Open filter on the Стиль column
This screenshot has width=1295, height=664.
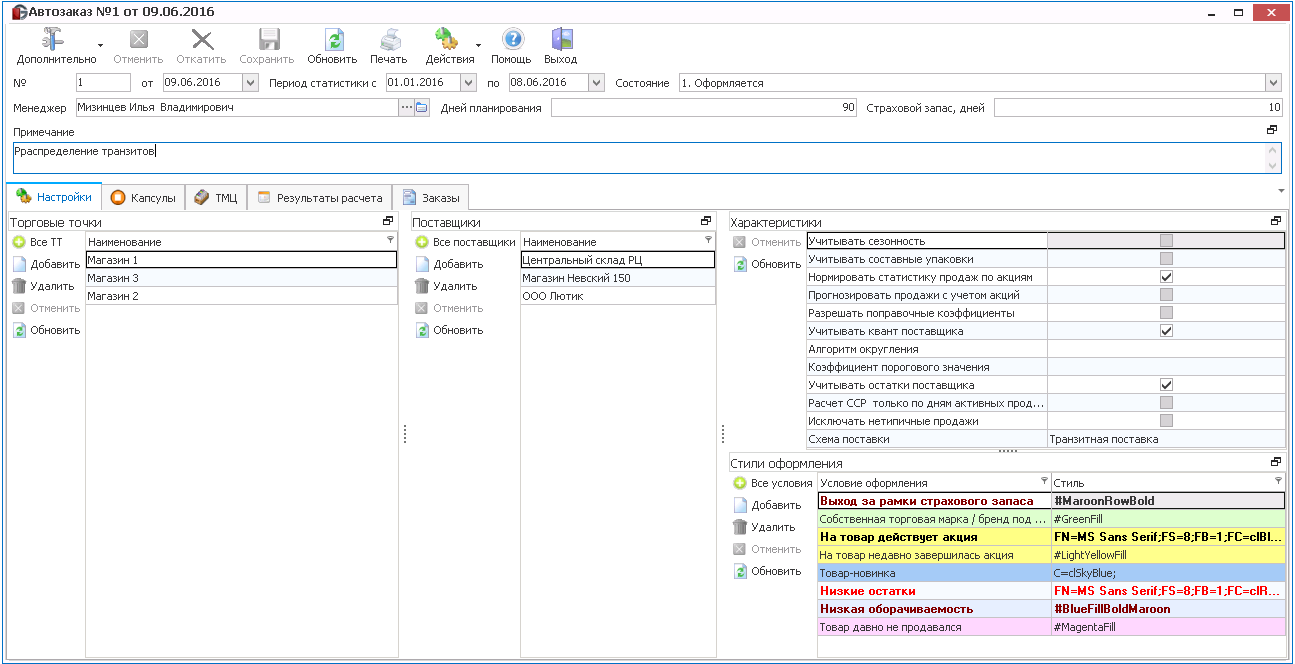pos(1278,481)
